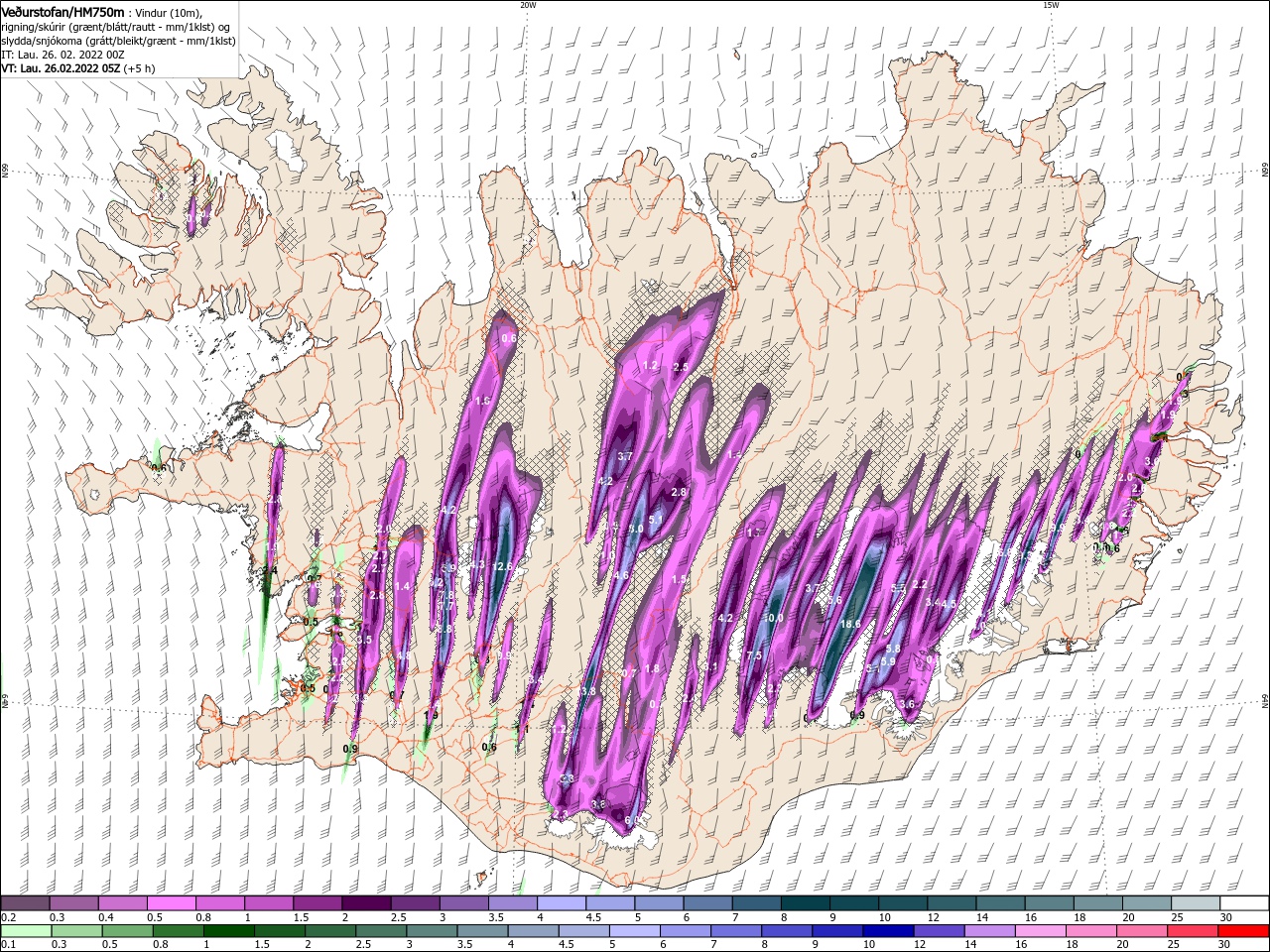This screenshot has width=1270, height=952.
Task: Click the 20W longitude label at the top edge
Action: (x=528, y=5)
